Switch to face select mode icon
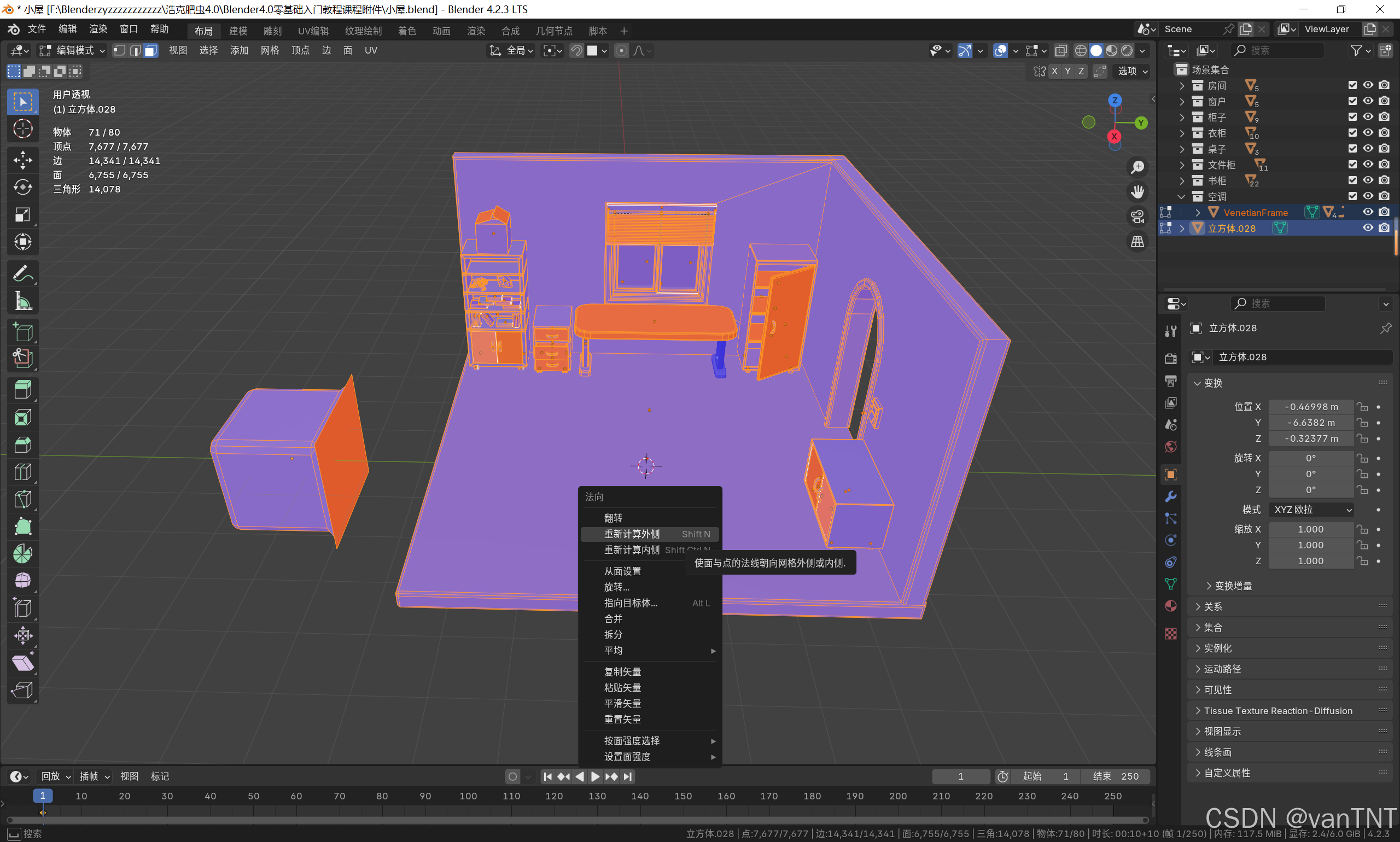 [x=150, y=50]
